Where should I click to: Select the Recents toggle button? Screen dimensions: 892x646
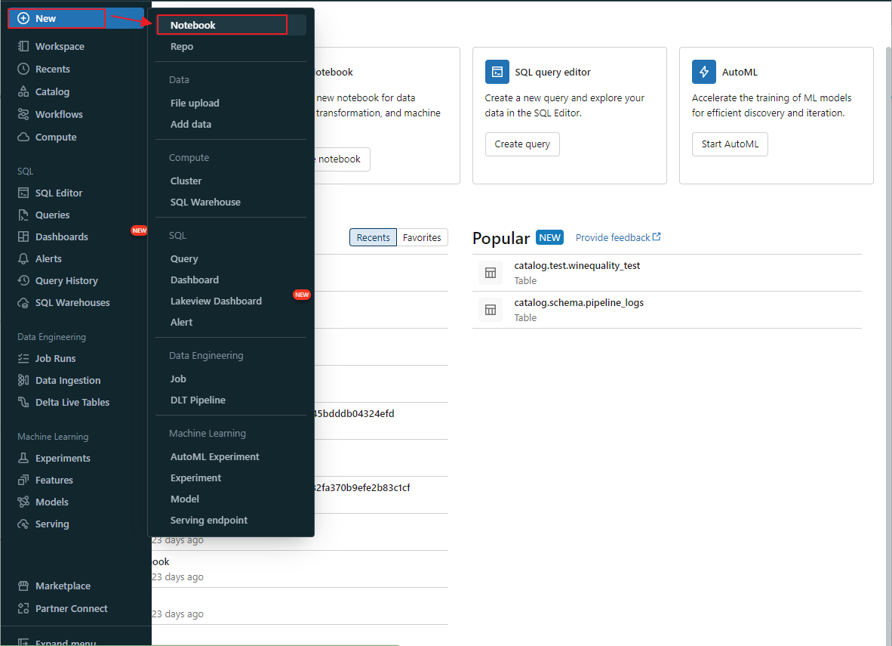point(373,238)
